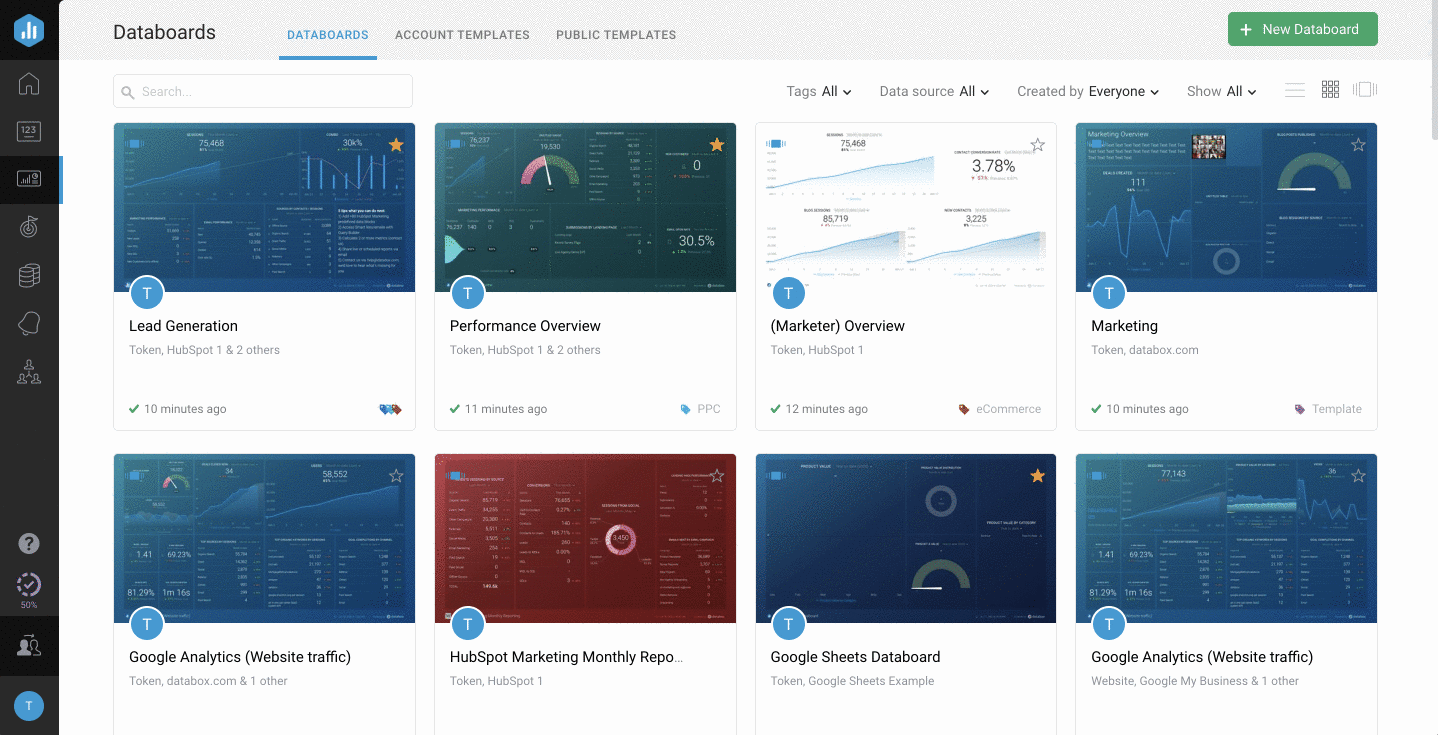Click the avatar T on Lead Generation card
Image resolution: width=1438 pixels, height=735 pixels.
pos(147,293)
